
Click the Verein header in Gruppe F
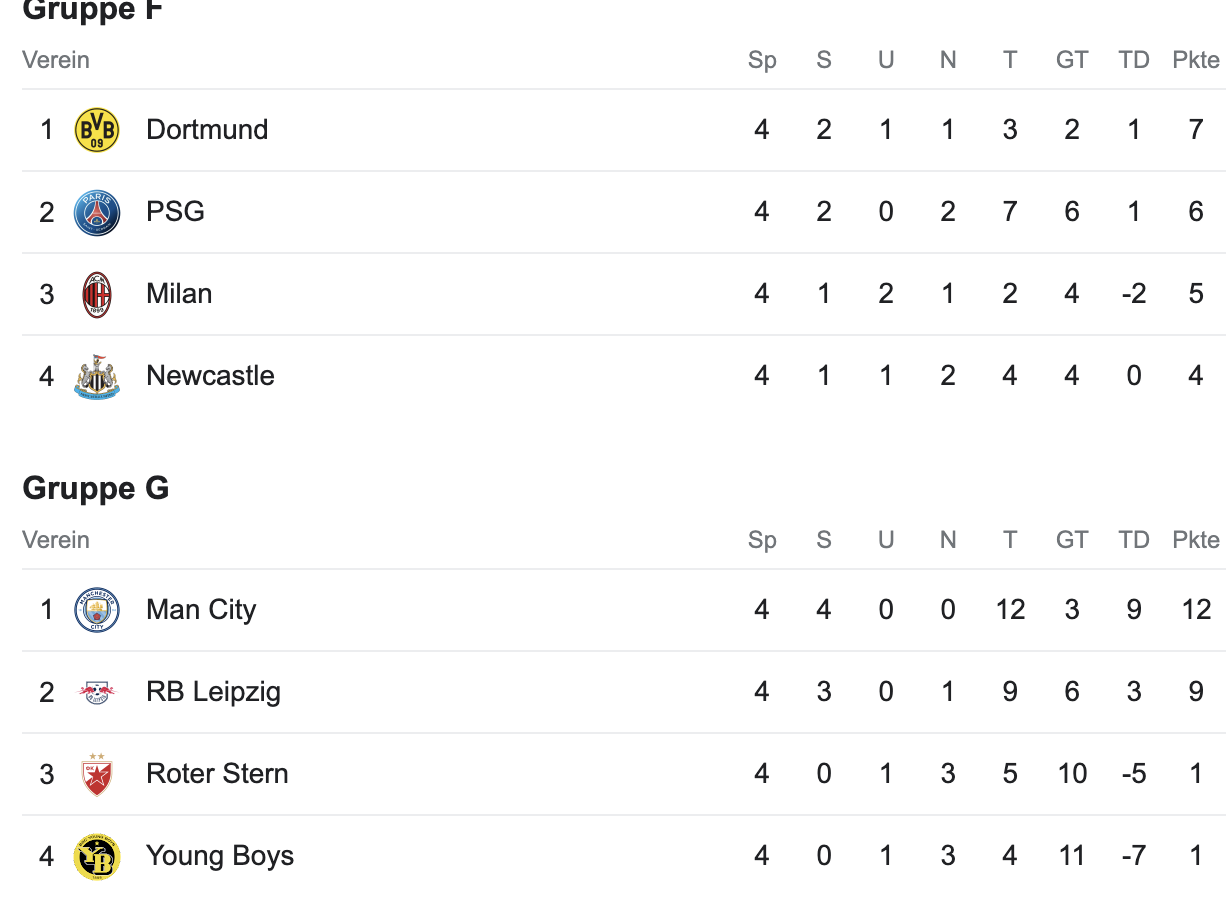pos(56,60)
